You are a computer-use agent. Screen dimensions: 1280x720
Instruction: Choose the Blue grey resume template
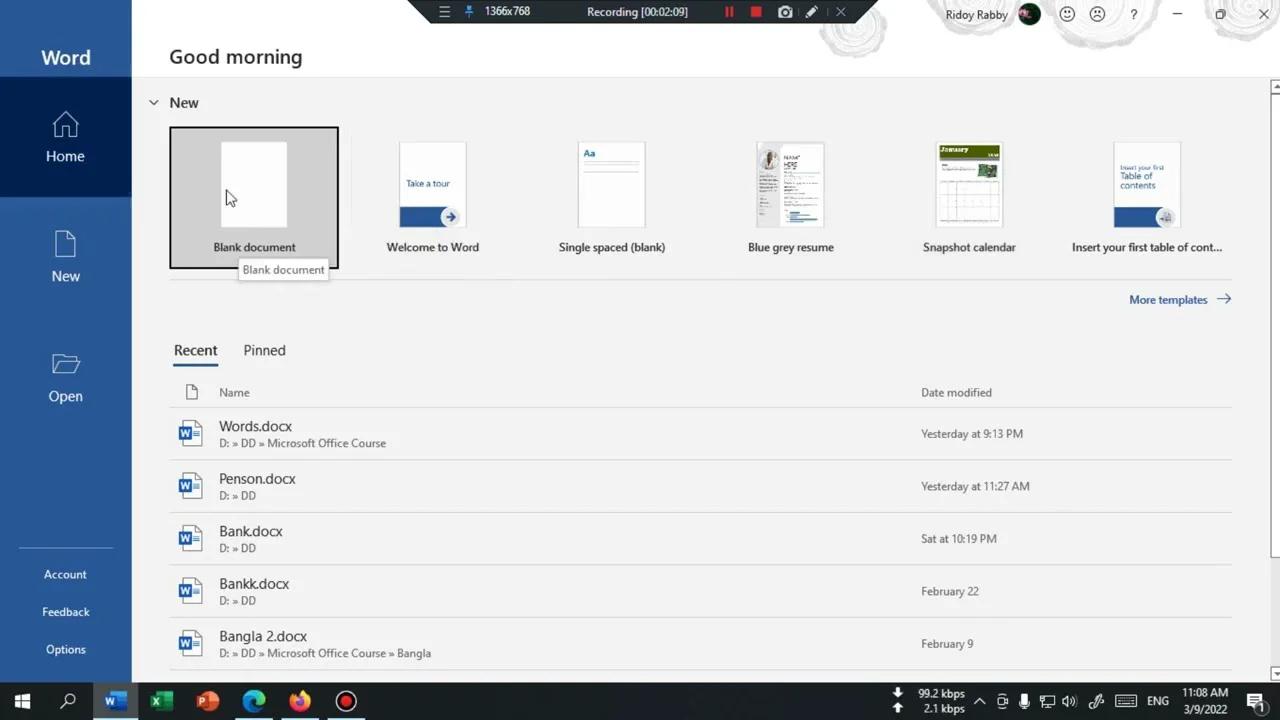tap(791, 198)
